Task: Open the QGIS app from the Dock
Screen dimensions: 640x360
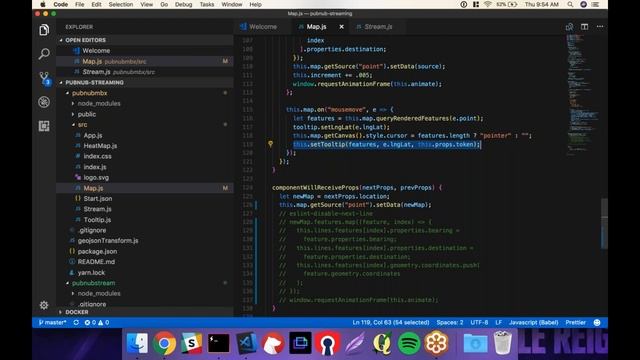Action: [382, 343]
